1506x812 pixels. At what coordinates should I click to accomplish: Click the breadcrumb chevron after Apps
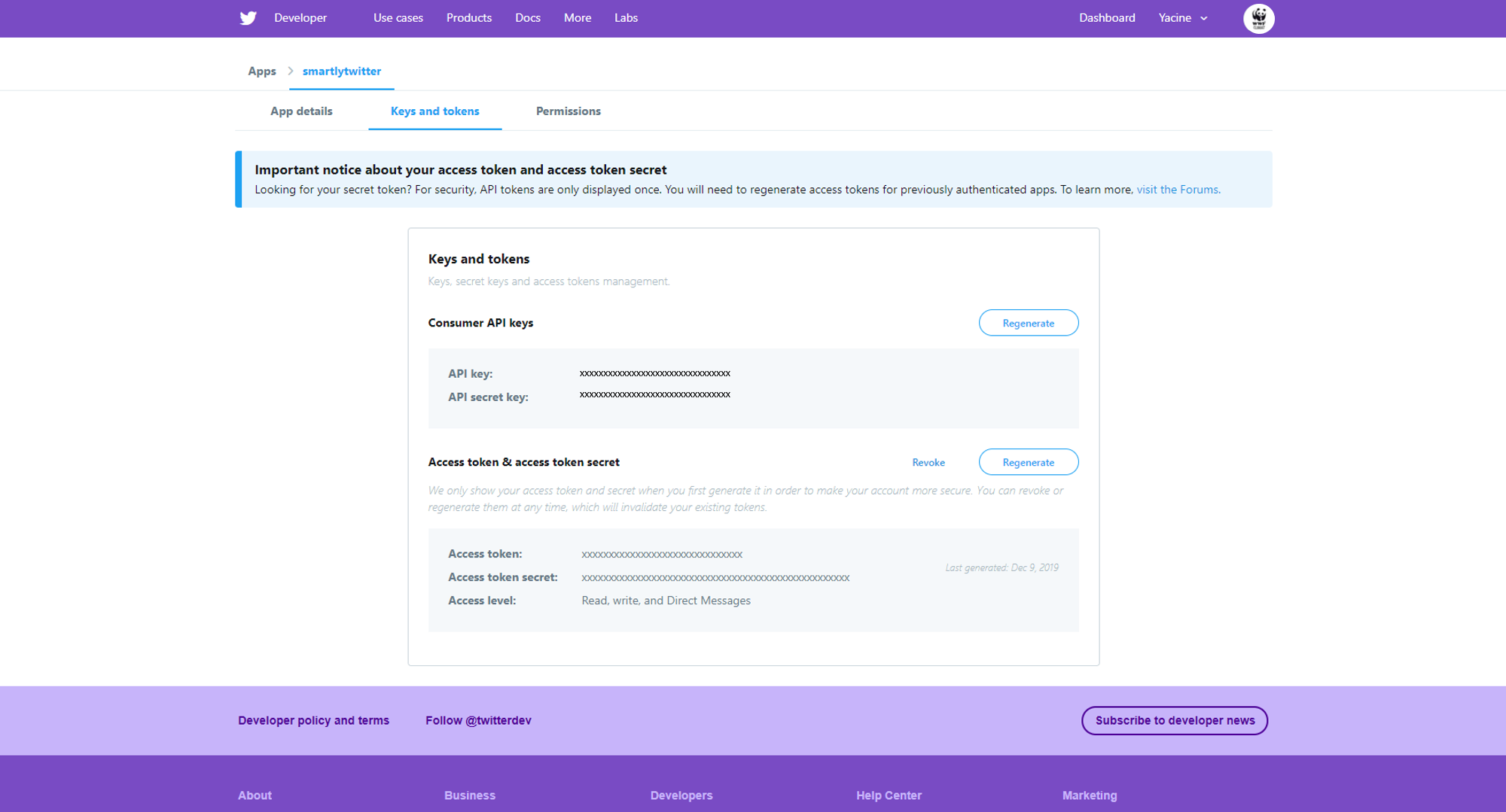point(290,71)
